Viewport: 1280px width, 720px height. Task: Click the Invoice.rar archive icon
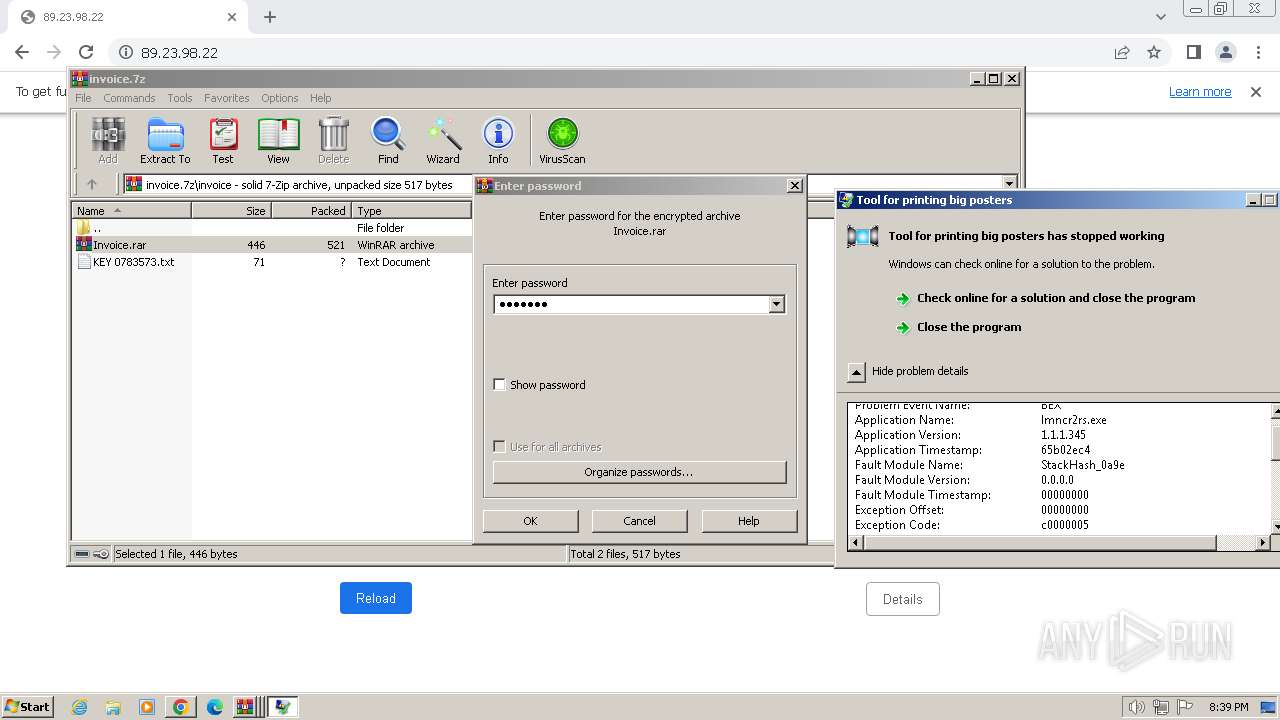coord(83,245)
